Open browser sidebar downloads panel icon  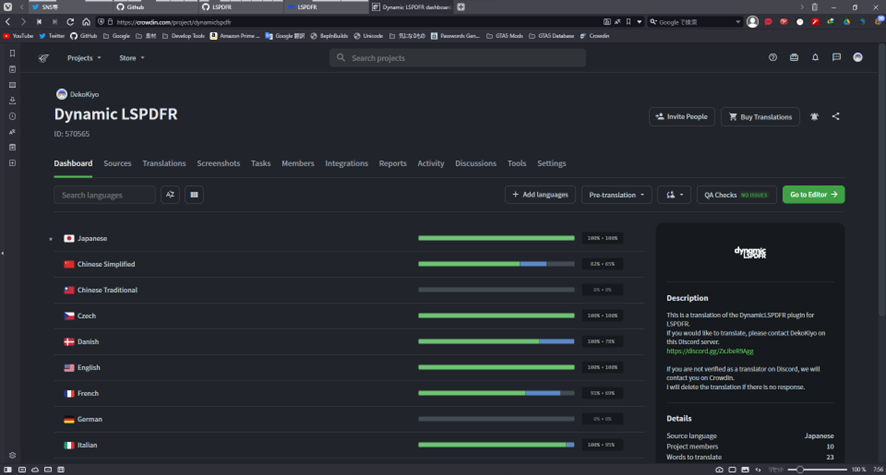coord(12,101)
